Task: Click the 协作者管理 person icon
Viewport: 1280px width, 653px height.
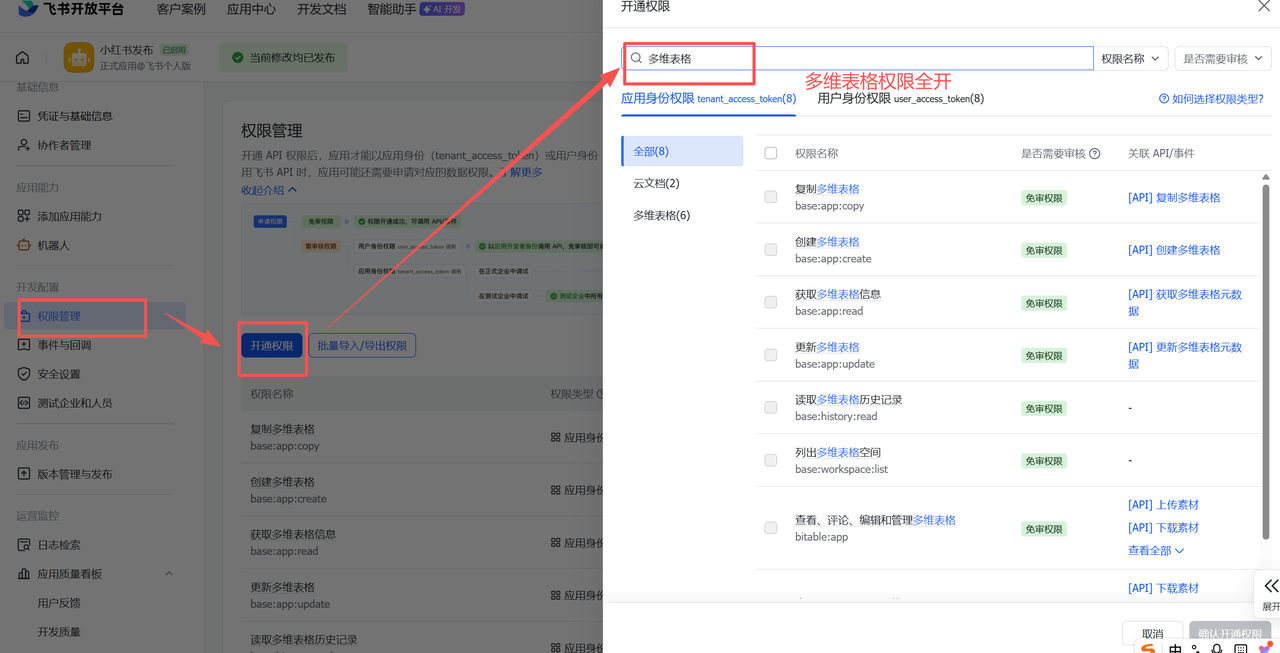Action: (x=24, y=145)
